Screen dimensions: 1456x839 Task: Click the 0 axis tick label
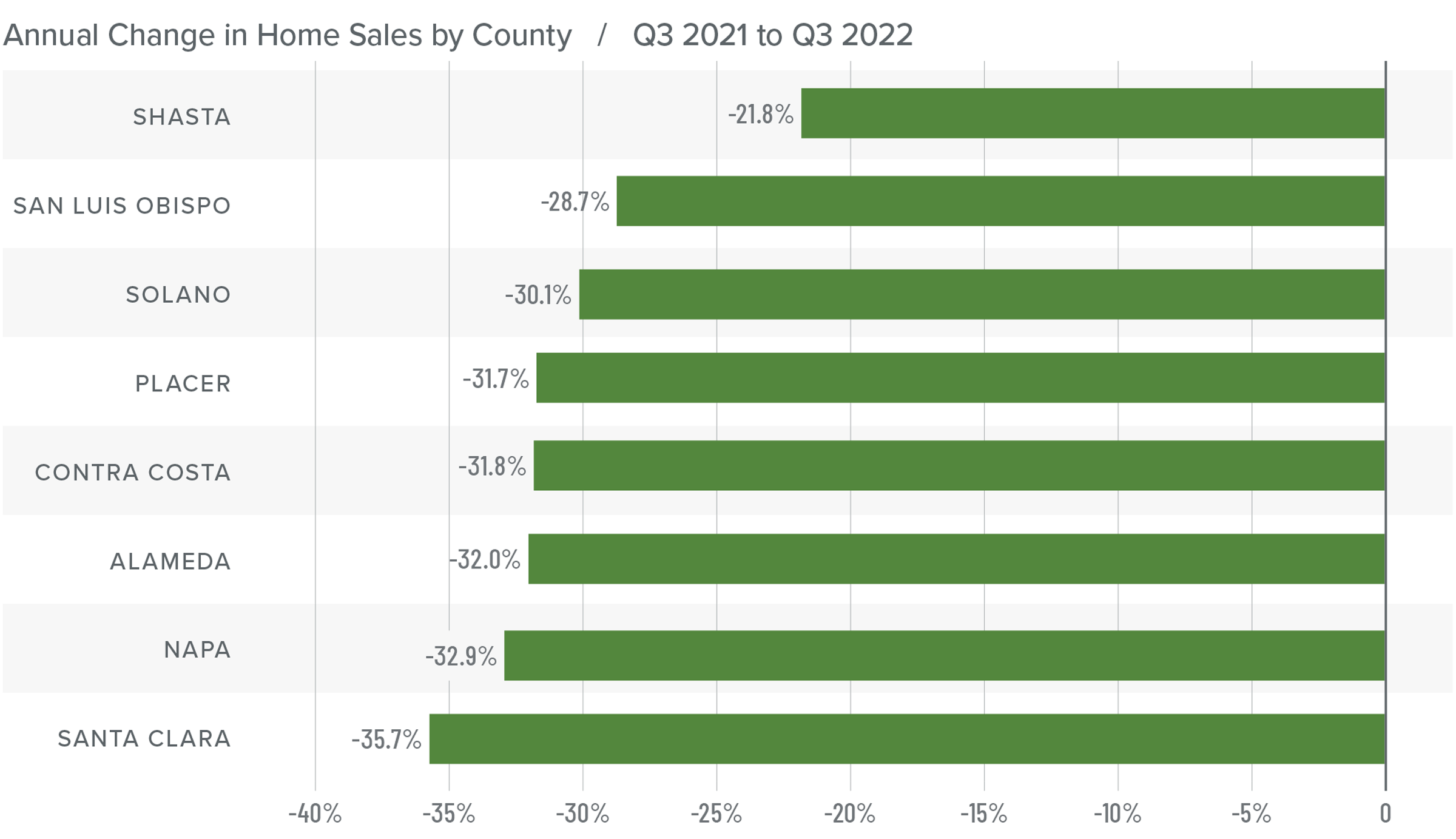1385,814
